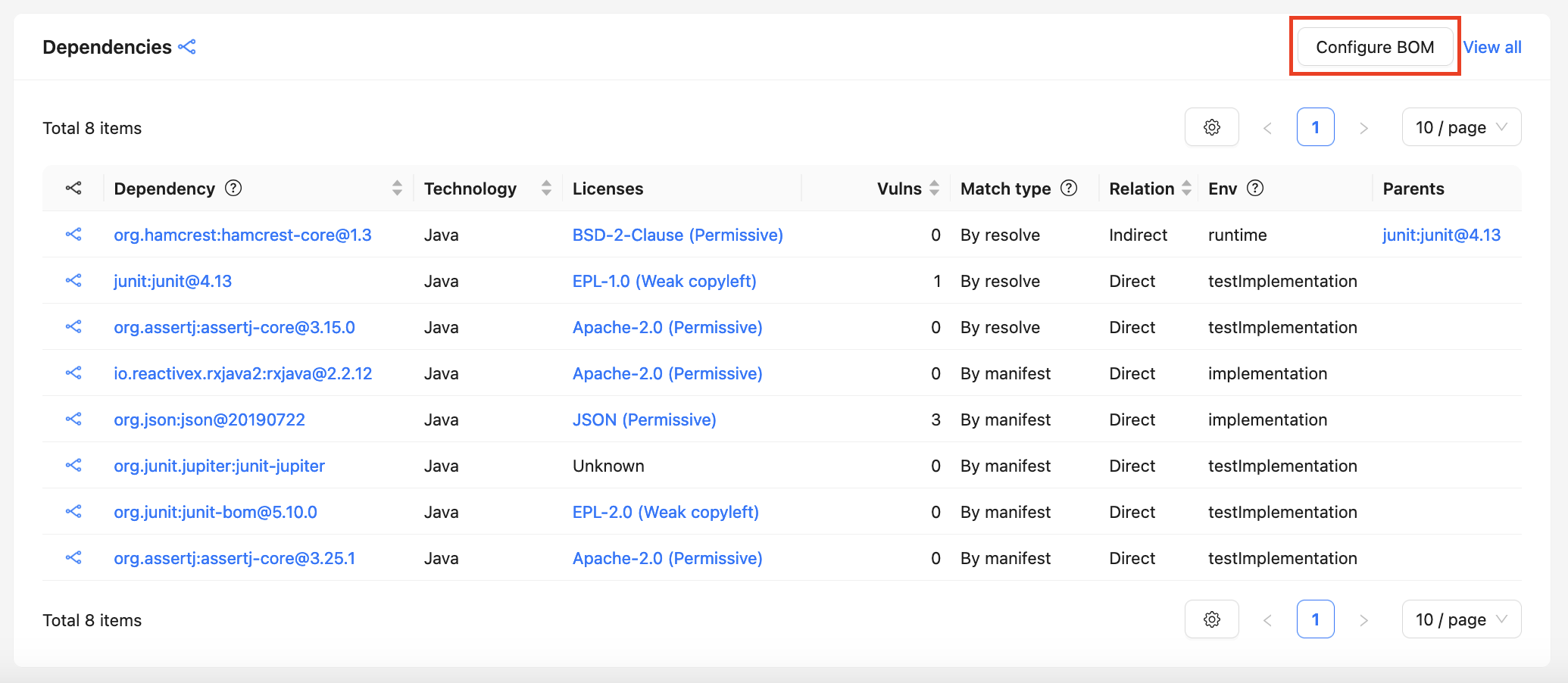Open org.assertj:assertj-core@3.15.0 dependency link

pos(234,327)
